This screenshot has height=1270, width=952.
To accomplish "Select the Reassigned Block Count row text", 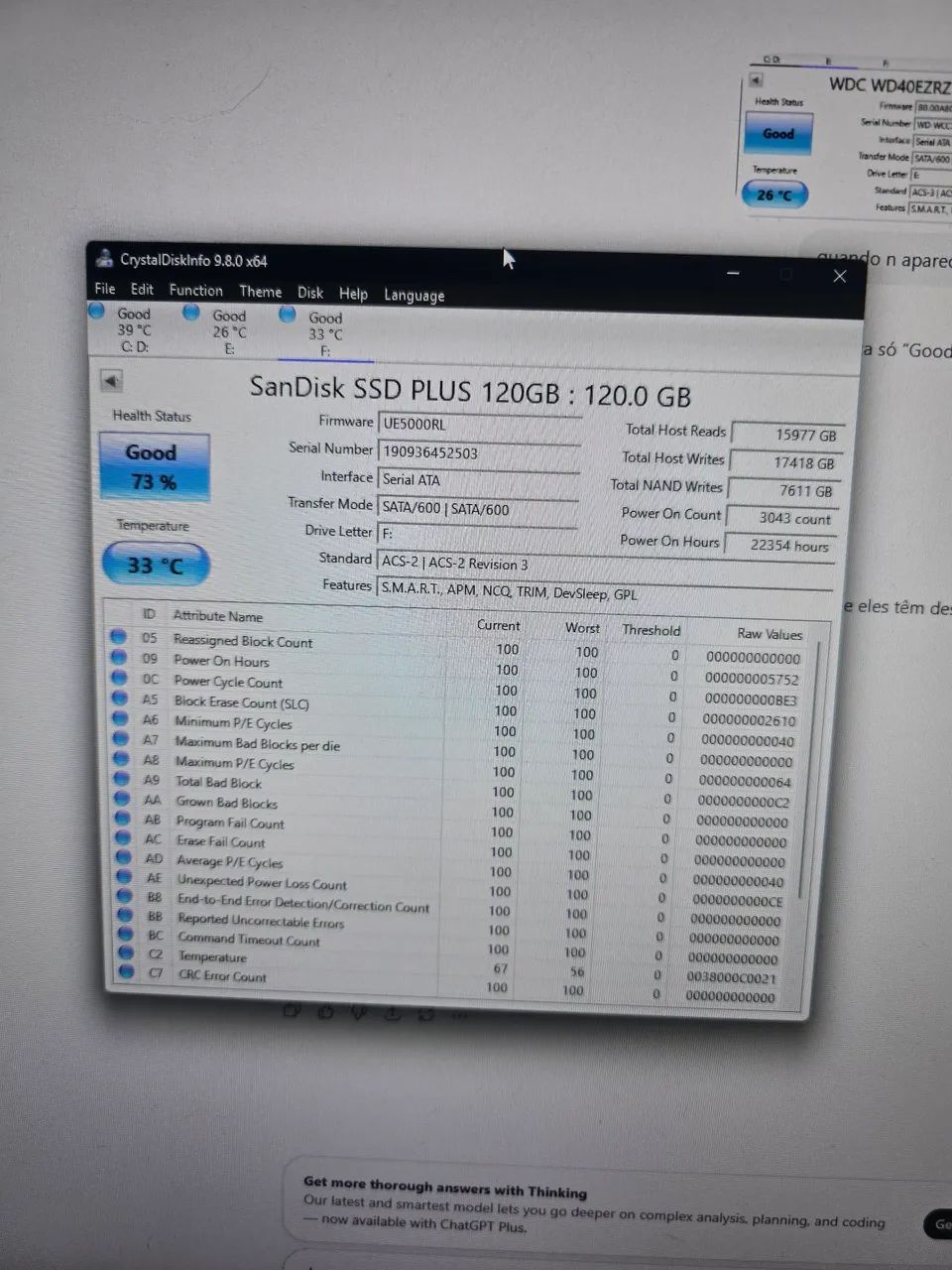I will tap(243, 641).
